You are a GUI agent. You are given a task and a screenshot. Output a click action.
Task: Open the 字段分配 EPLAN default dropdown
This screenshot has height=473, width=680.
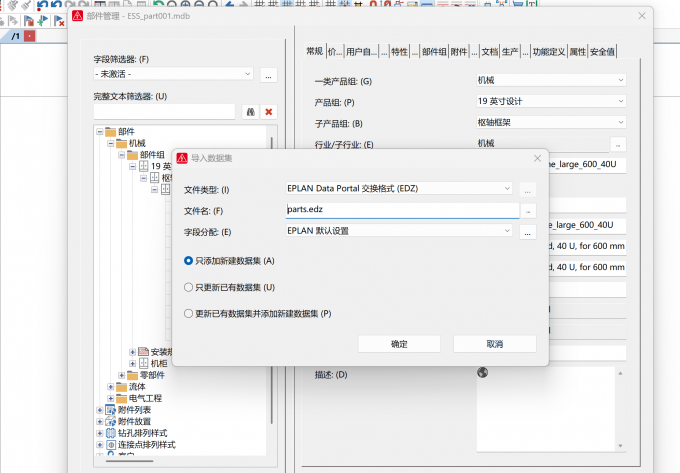(x=399, y=231)
